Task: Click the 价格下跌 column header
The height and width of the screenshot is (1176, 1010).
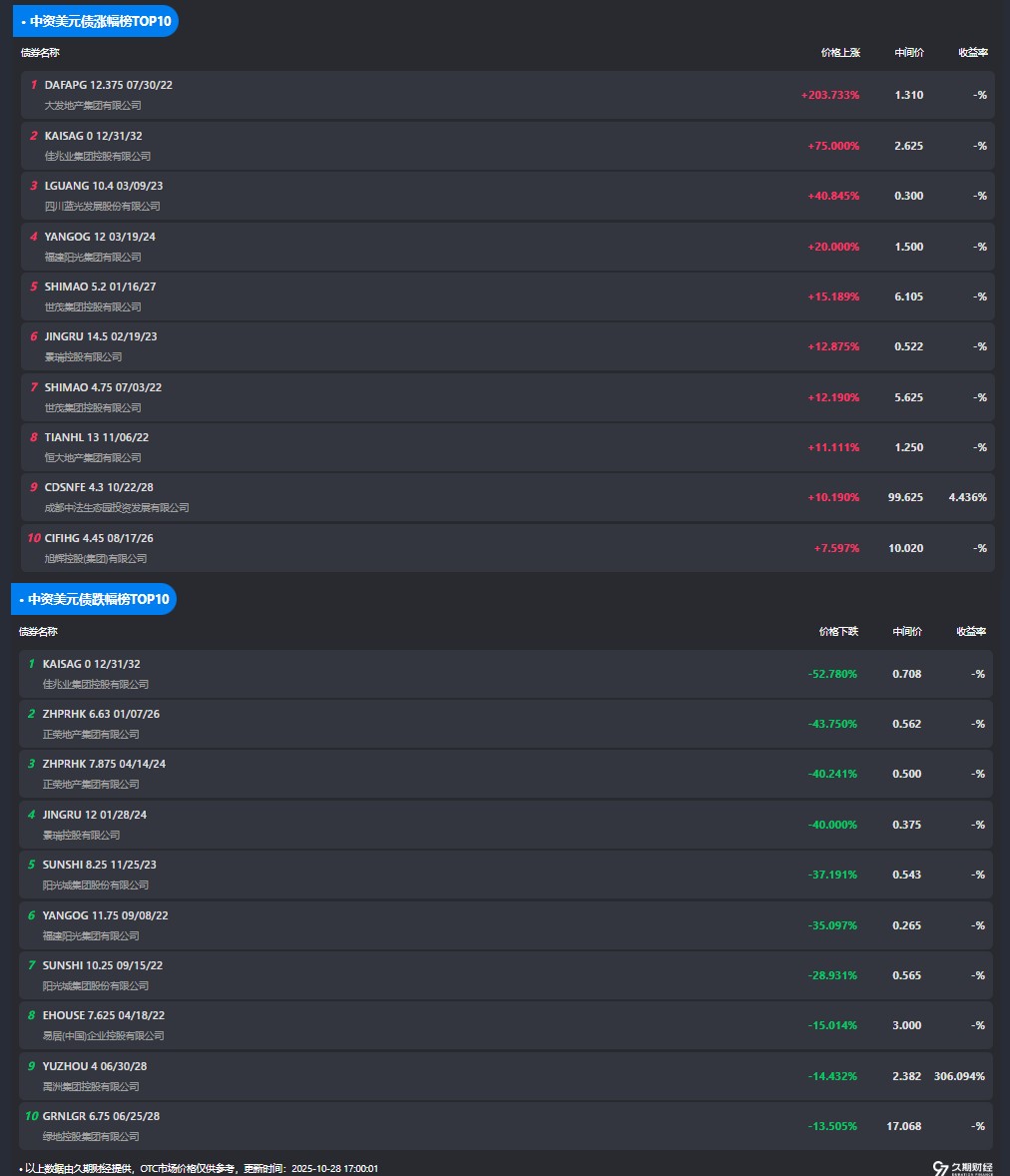Action: tap(838, 631)
